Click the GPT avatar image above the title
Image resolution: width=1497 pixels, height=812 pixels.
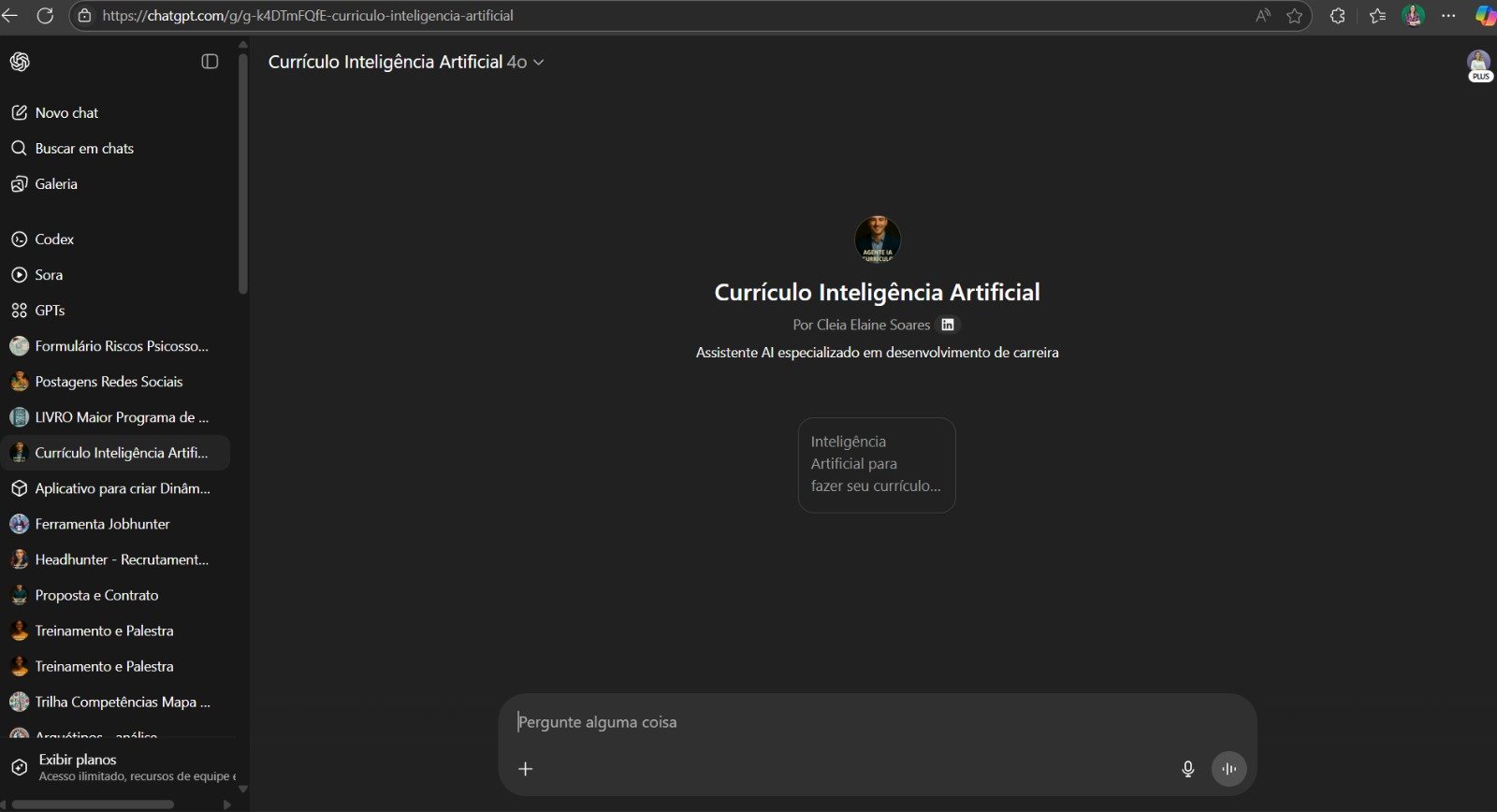878,239
